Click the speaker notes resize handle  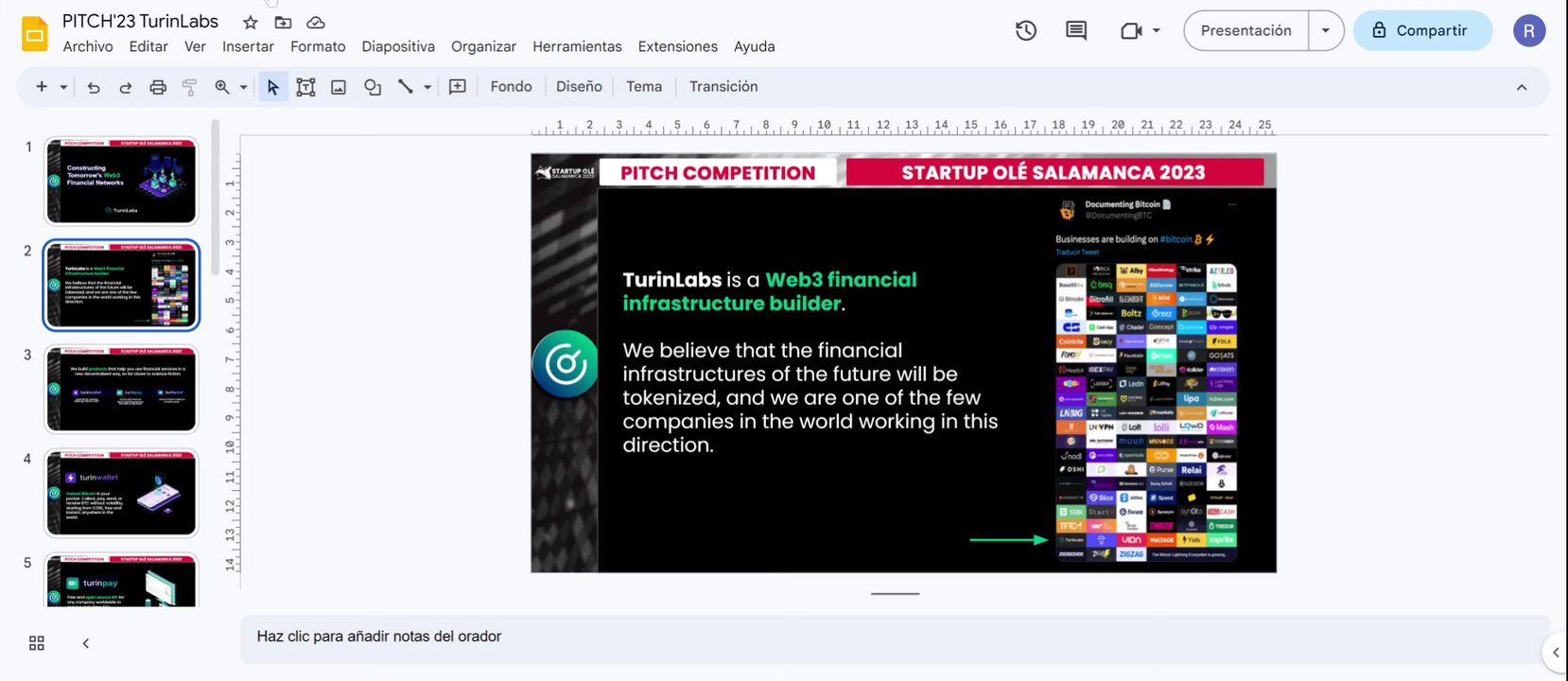[x=895, y=594]
